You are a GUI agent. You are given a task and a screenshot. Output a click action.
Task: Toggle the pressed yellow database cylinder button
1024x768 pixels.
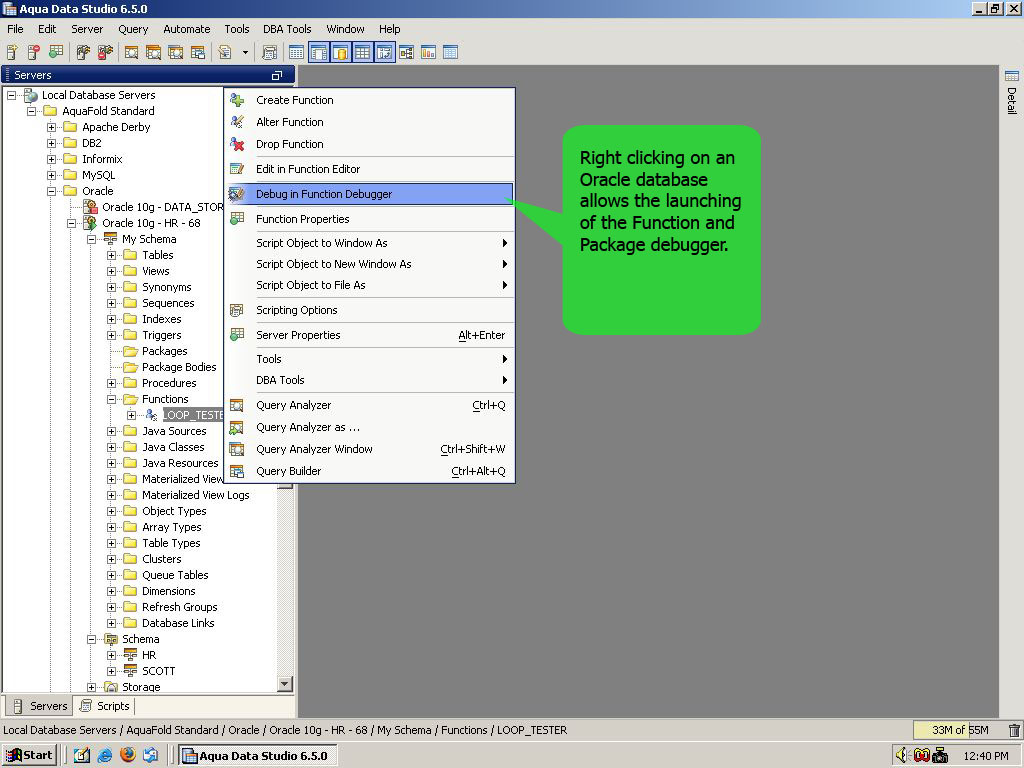[340, 52]
